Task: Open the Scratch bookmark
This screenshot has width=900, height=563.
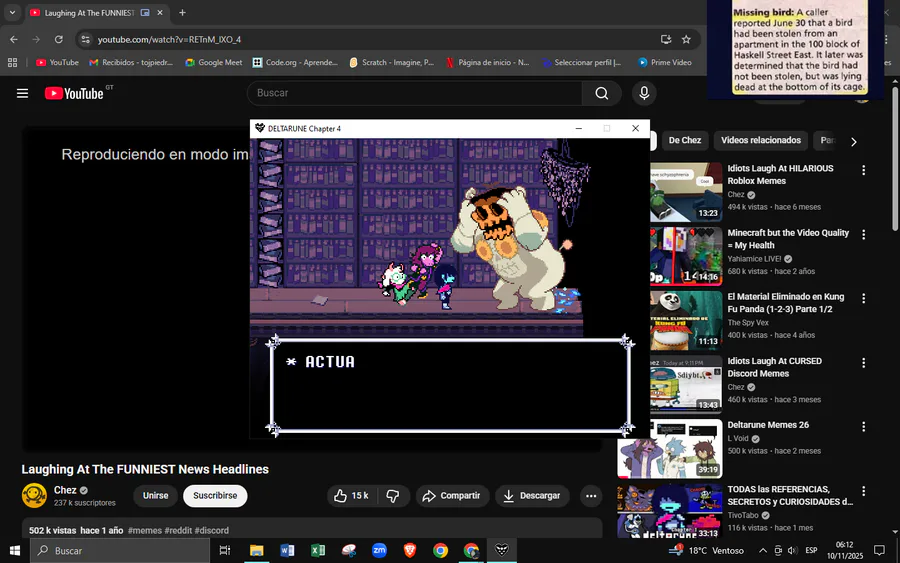Action: pos(391,63)
